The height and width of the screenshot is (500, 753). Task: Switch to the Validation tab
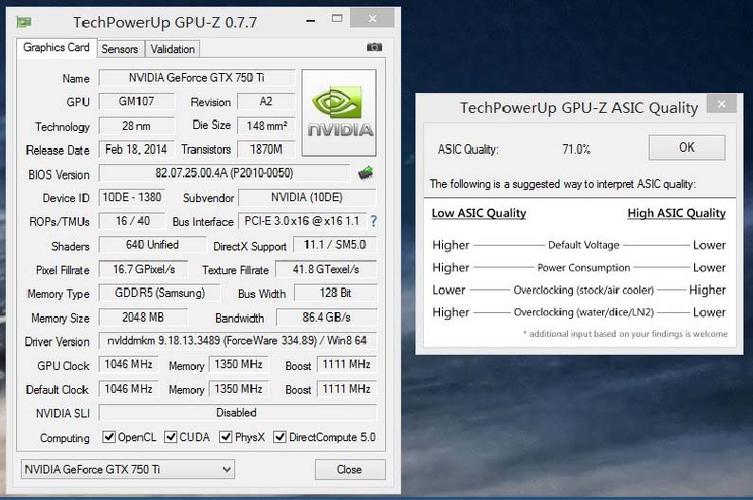pyautogui.click(x=172, y=49)
